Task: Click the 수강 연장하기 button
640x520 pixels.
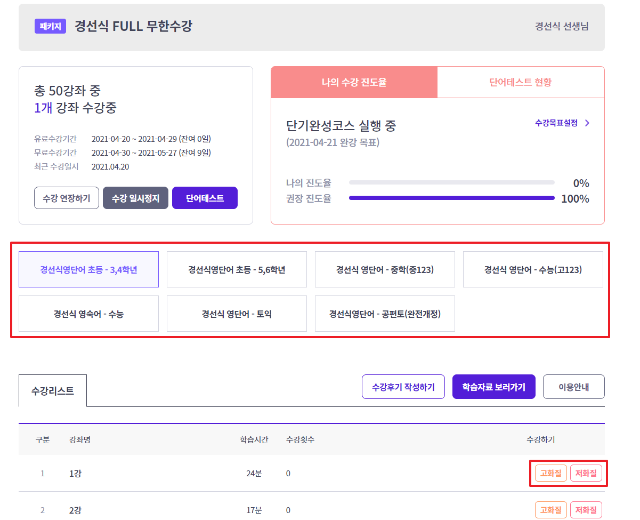Action: tap(66, 198)
